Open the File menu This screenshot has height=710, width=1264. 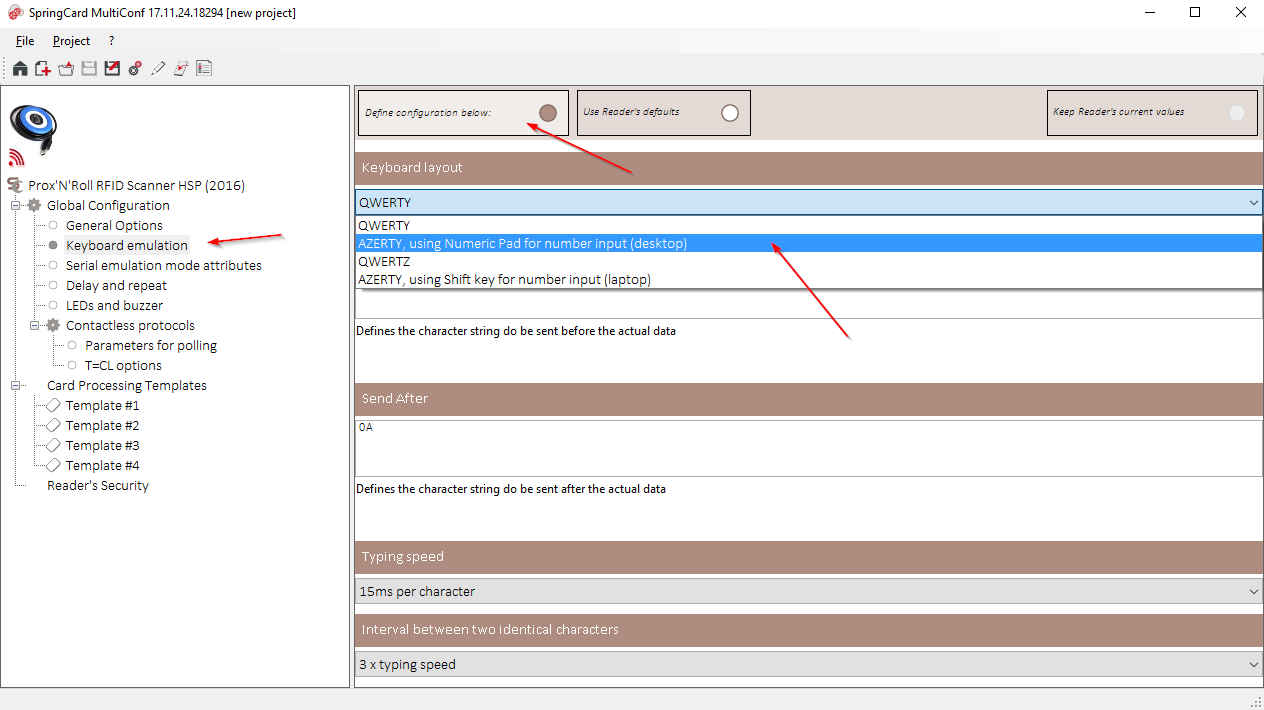coord(25,41)
